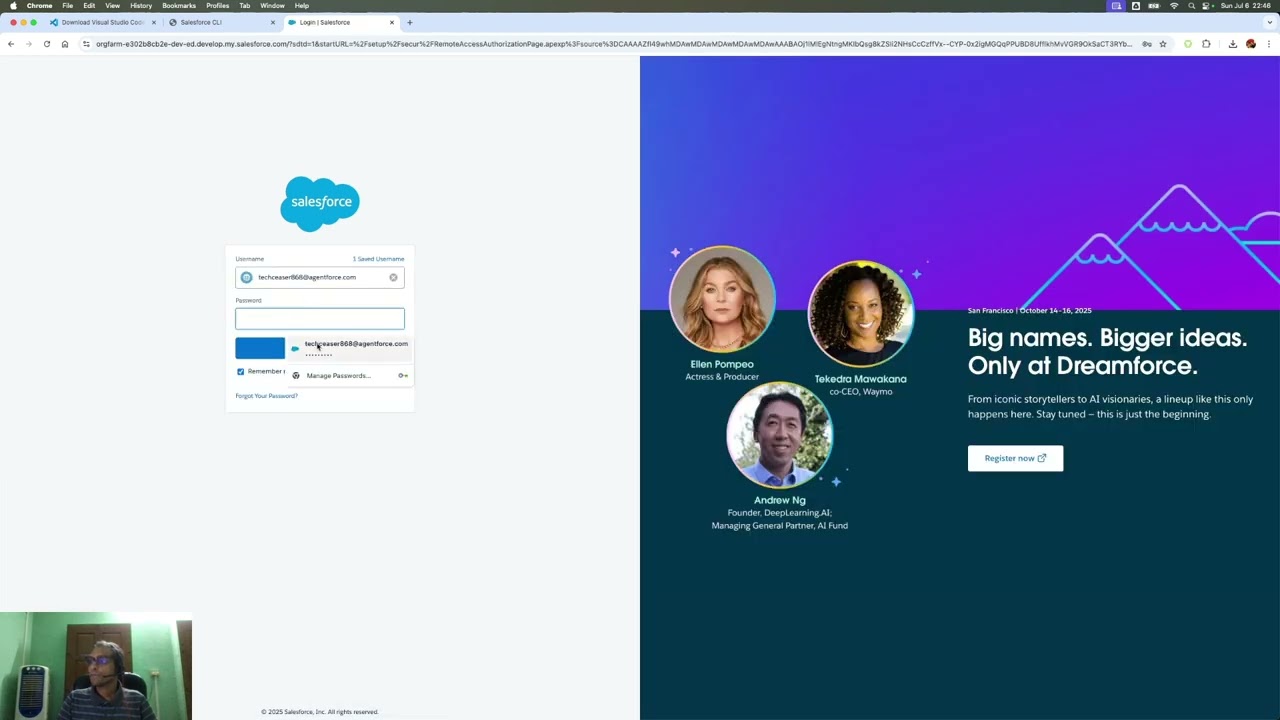This screenshot has width=1280, height=720.
Task: Click the battery status icon
Action: coord(1154,6)
